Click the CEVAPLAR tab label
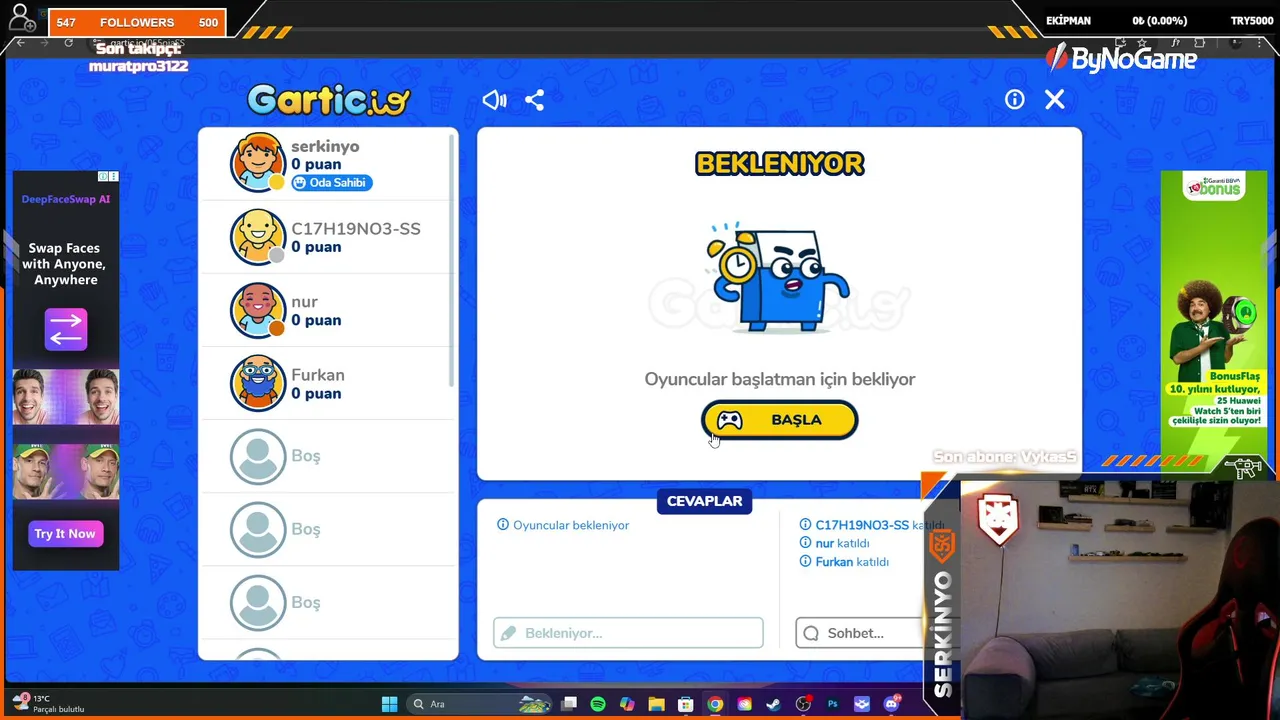Viewport: 1280px width, 720px height. [705, 501]
